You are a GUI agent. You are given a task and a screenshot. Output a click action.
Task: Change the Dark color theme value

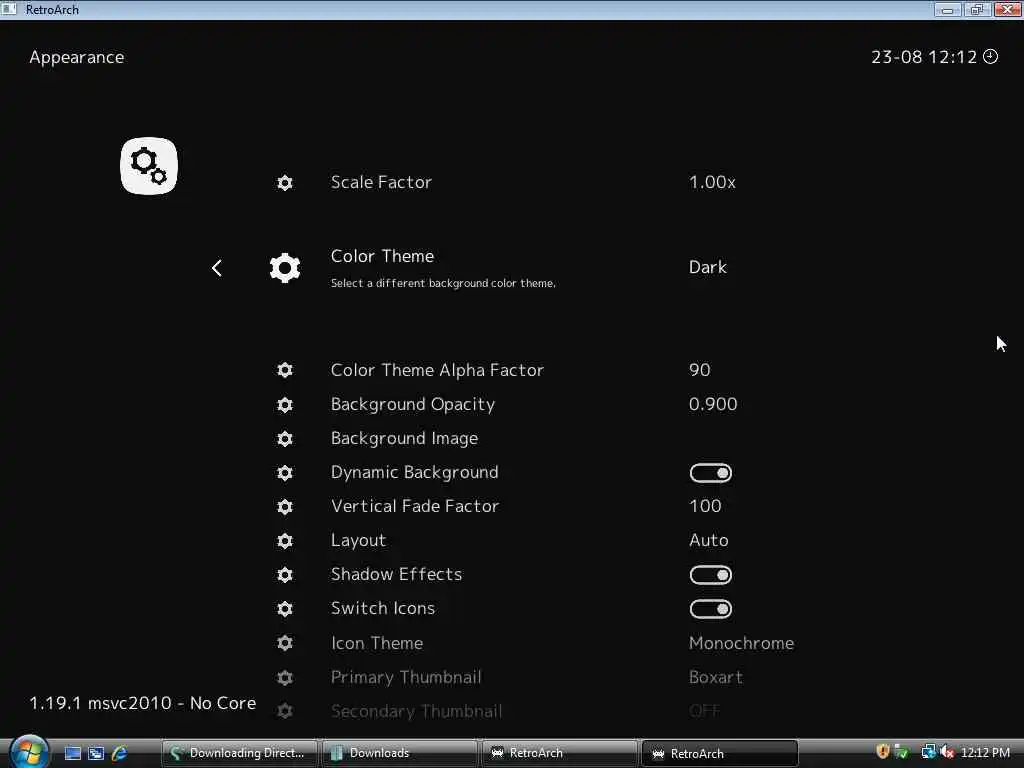click(708, 267)
